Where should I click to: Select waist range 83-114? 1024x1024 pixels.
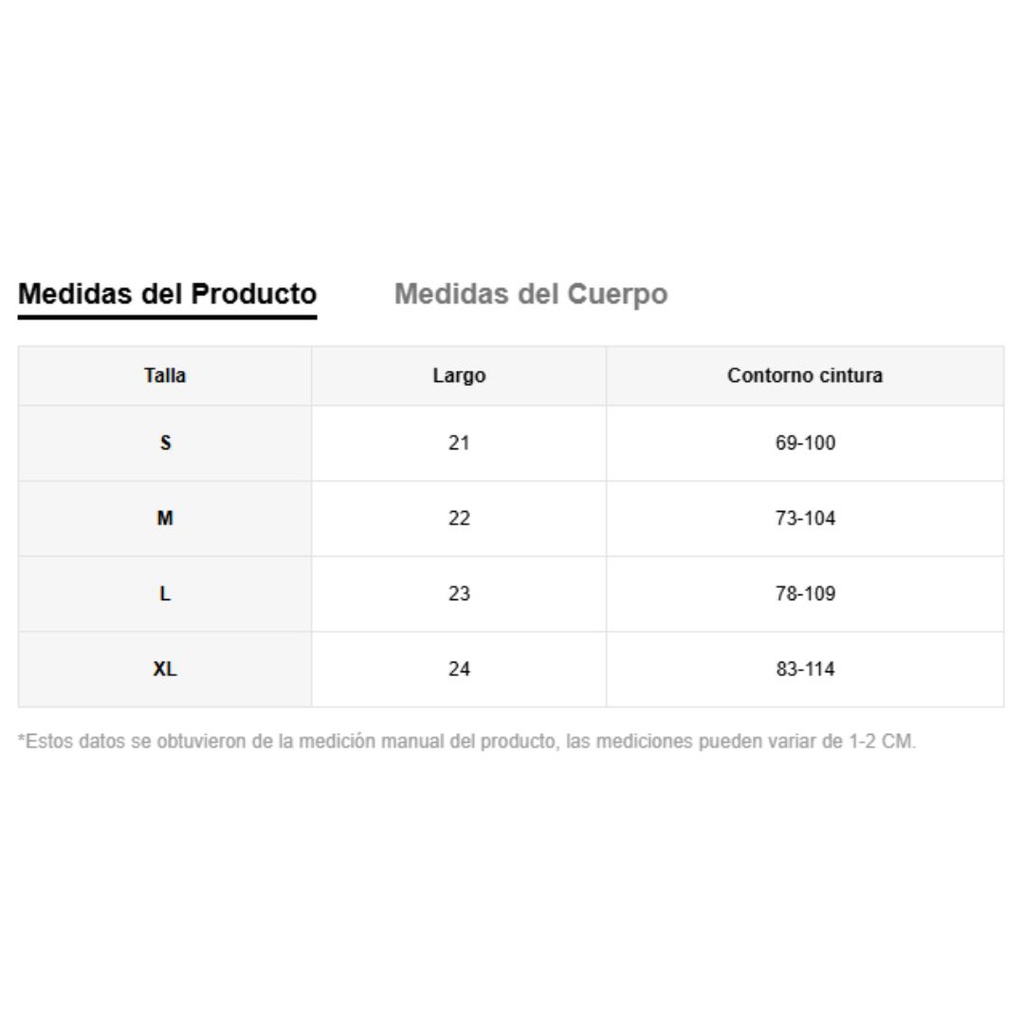click(805, 669)
